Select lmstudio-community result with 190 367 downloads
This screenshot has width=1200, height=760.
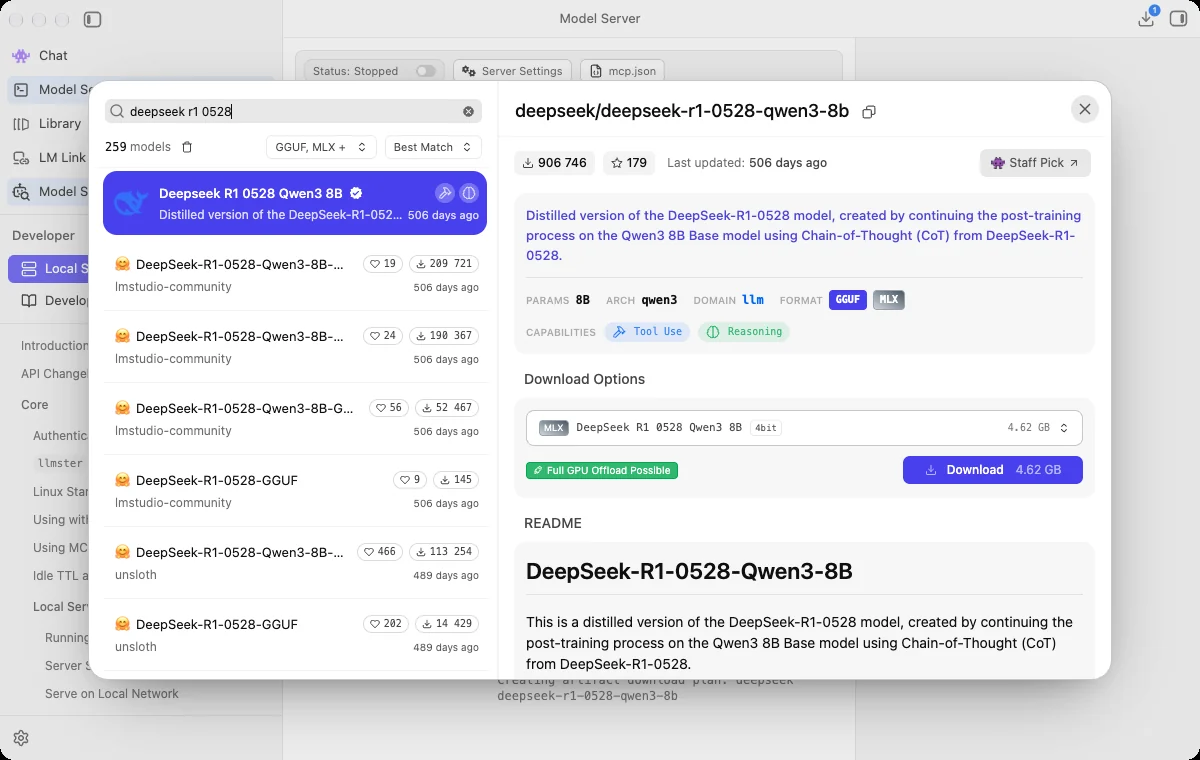pyautogui.click(x=295, y=347)
